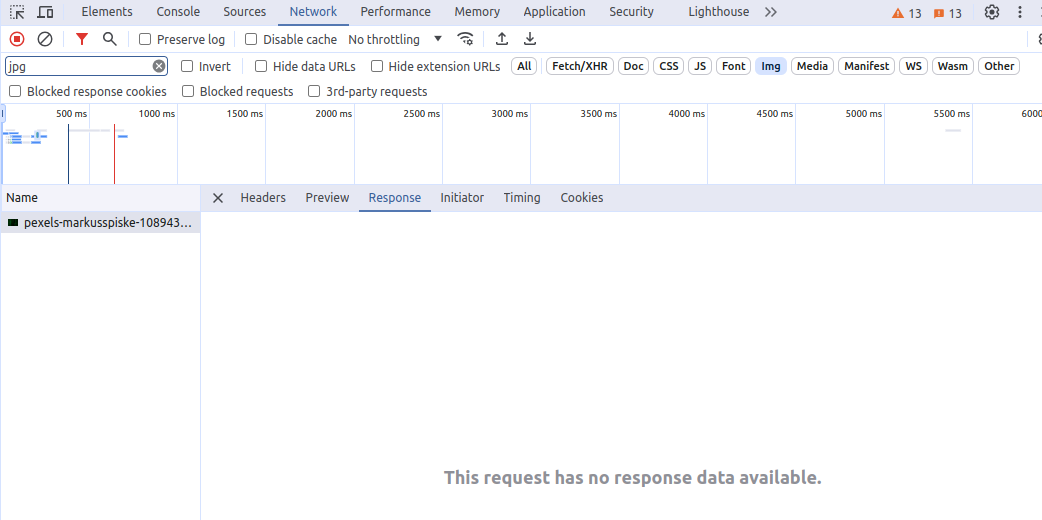Switch to the Sources panel
The image size is (1042, 520).
coord(245,12)
